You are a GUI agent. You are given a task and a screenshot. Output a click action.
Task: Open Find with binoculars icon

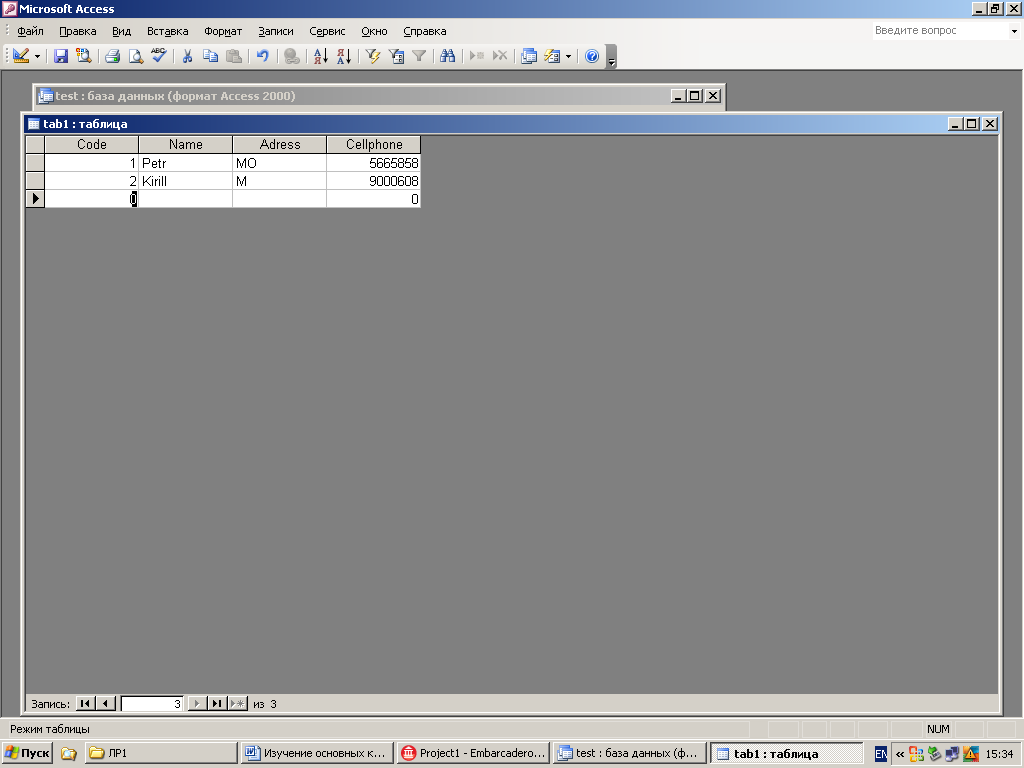(447, 56)
